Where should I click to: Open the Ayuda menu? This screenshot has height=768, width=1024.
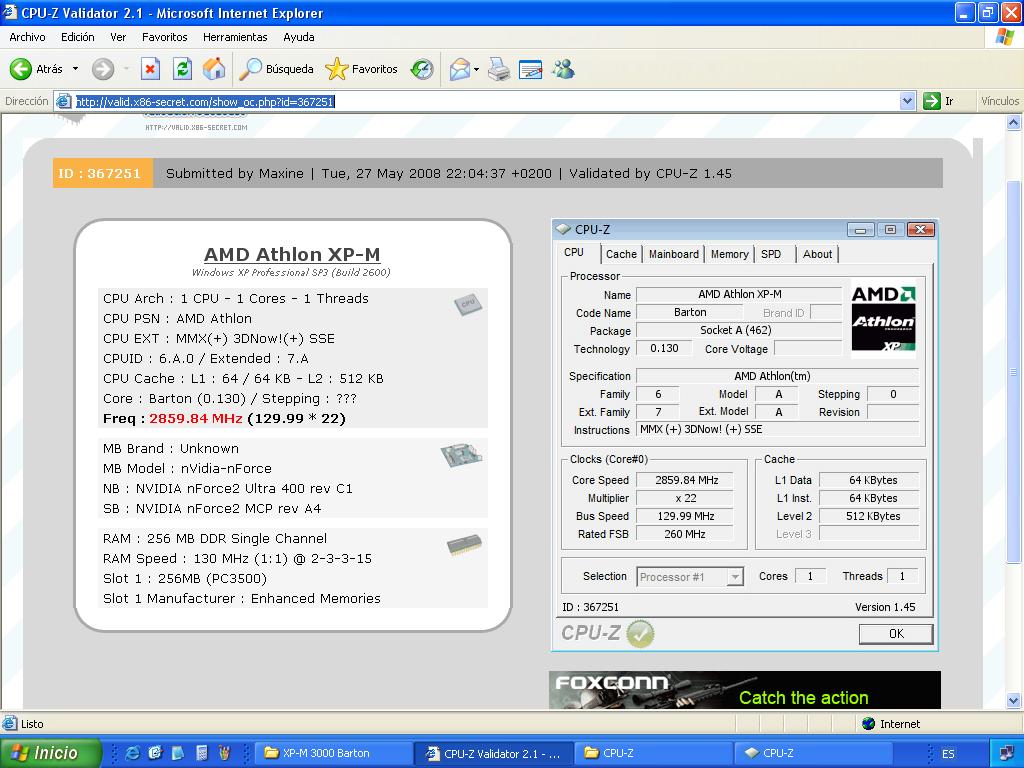[298, 37]
